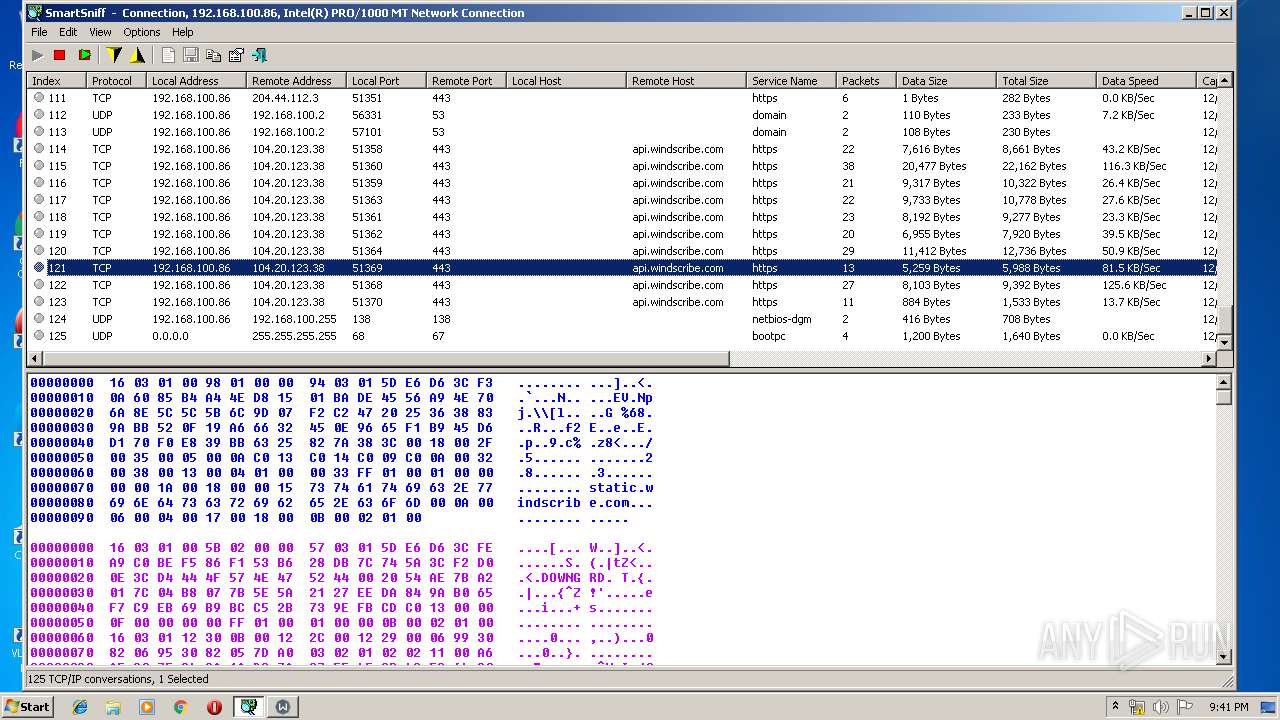This screenshot has width=1280, height=720.
Task: Open the Windows Start menu
Action: point(27,706)
